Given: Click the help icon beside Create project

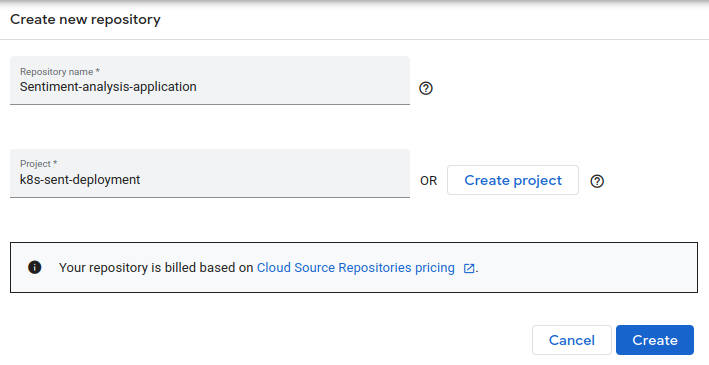Looking at the screenshot, I should click(597, 181).
